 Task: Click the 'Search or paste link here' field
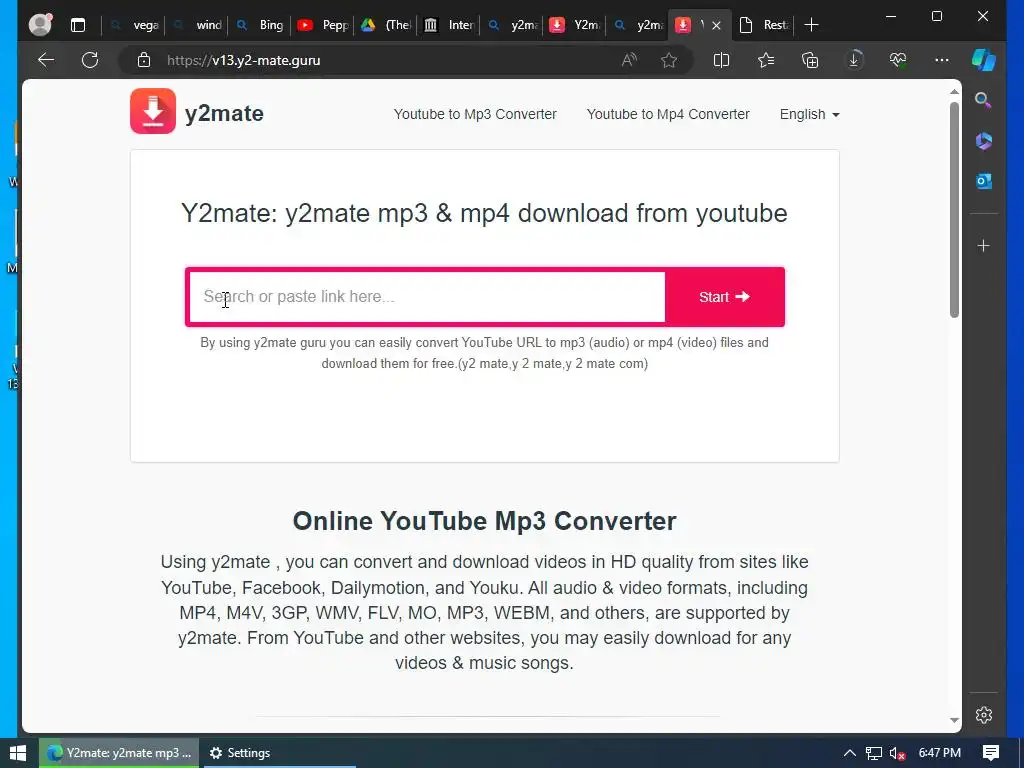tap(427, 296)
